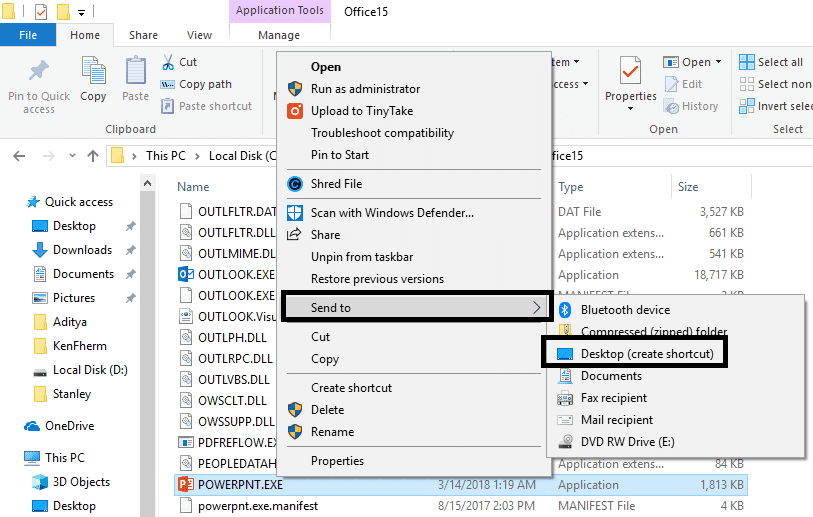Switch to the View ribbon tab
Image resolution: width=813 pixels, height=517 pixels.
(200, 35)
